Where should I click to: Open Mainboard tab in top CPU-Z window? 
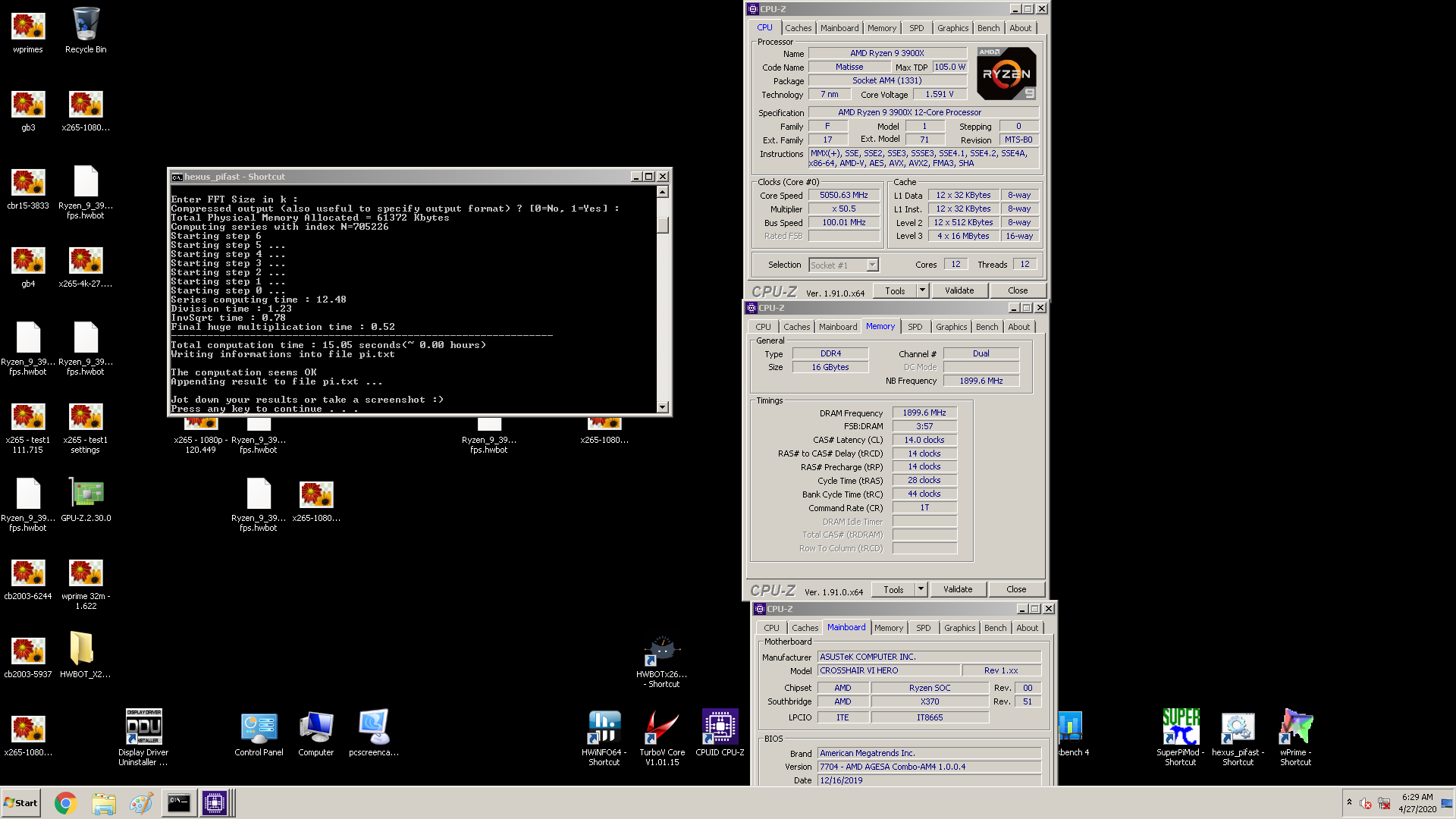click(839, 28)
